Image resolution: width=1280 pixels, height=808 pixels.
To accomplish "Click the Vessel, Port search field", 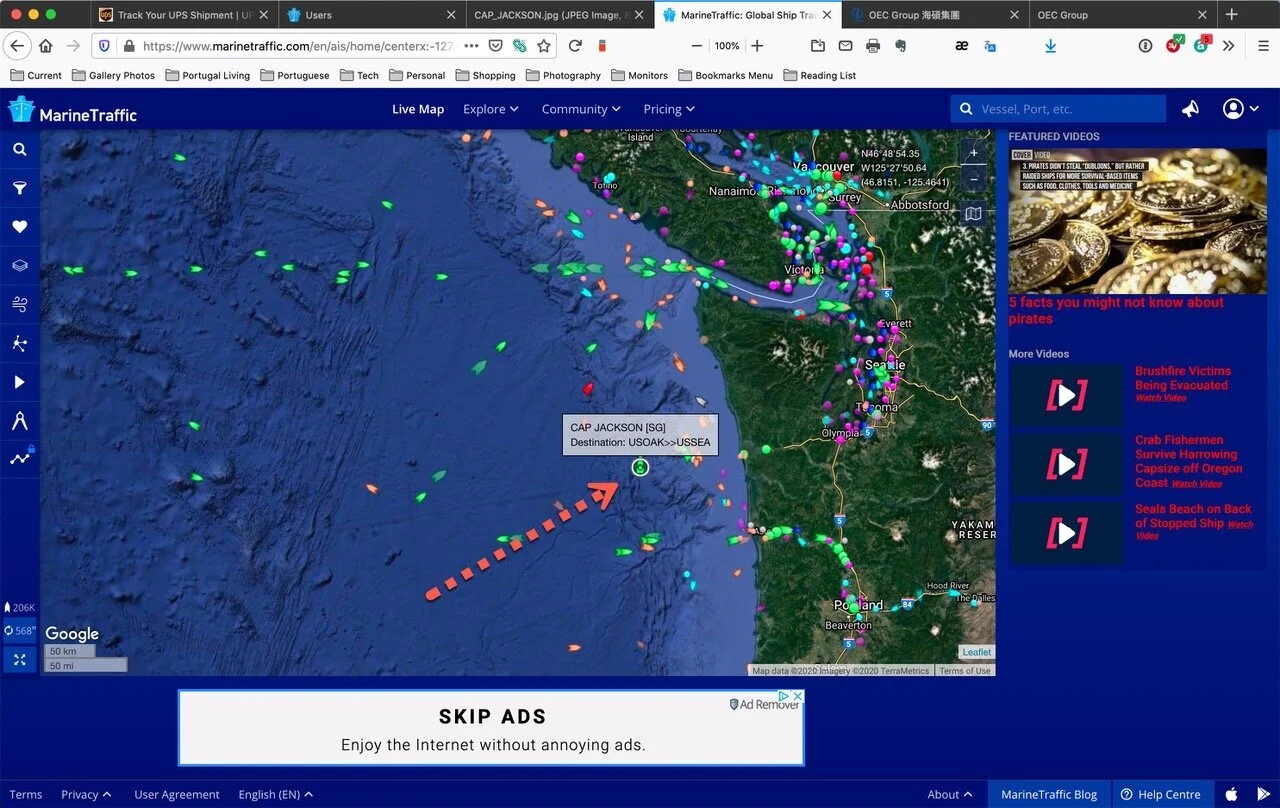I will pos(1058,109).
